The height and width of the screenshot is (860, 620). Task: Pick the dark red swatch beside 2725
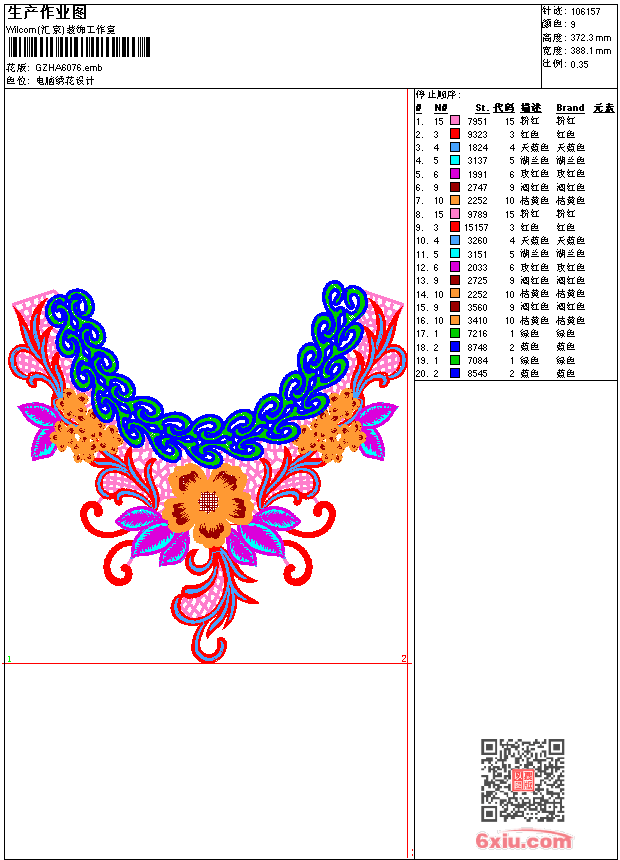455,280
